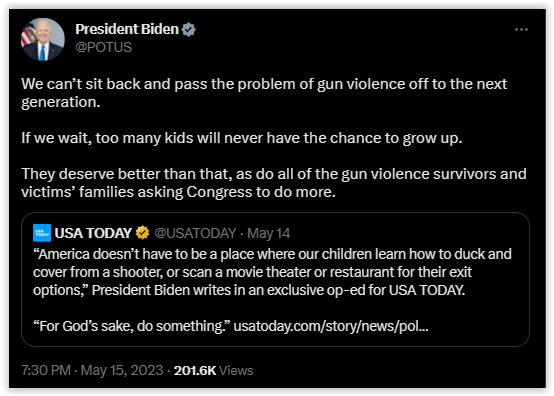The image size is (554, 396).
Task: Open the 201.6K Views count
Action: tap(213, 371)
